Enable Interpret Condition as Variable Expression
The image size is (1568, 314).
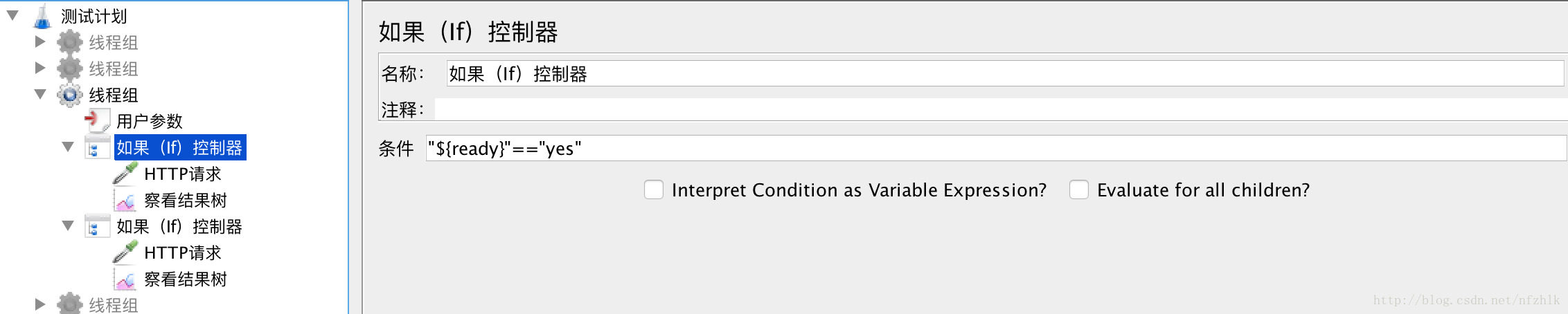coord(654,190)
